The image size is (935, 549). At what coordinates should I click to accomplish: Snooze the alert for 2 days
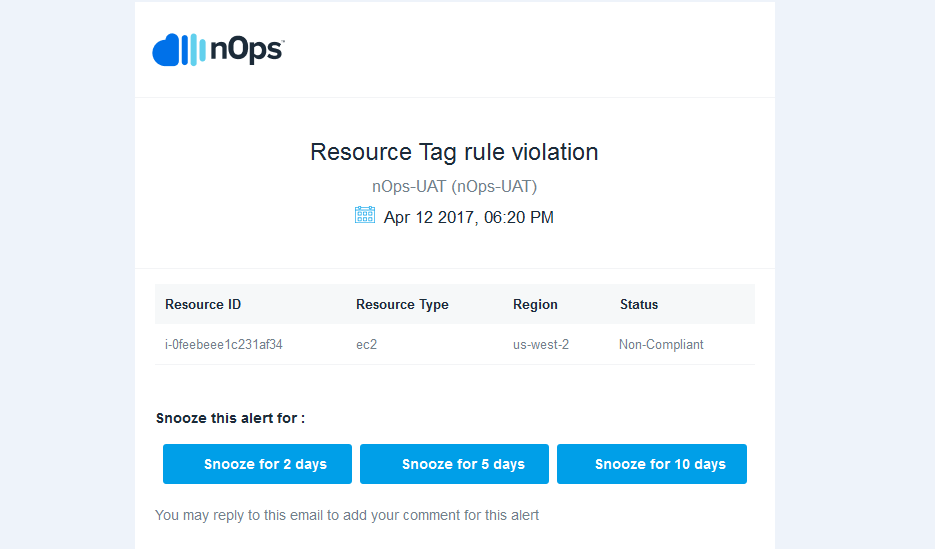click(257, 464)
